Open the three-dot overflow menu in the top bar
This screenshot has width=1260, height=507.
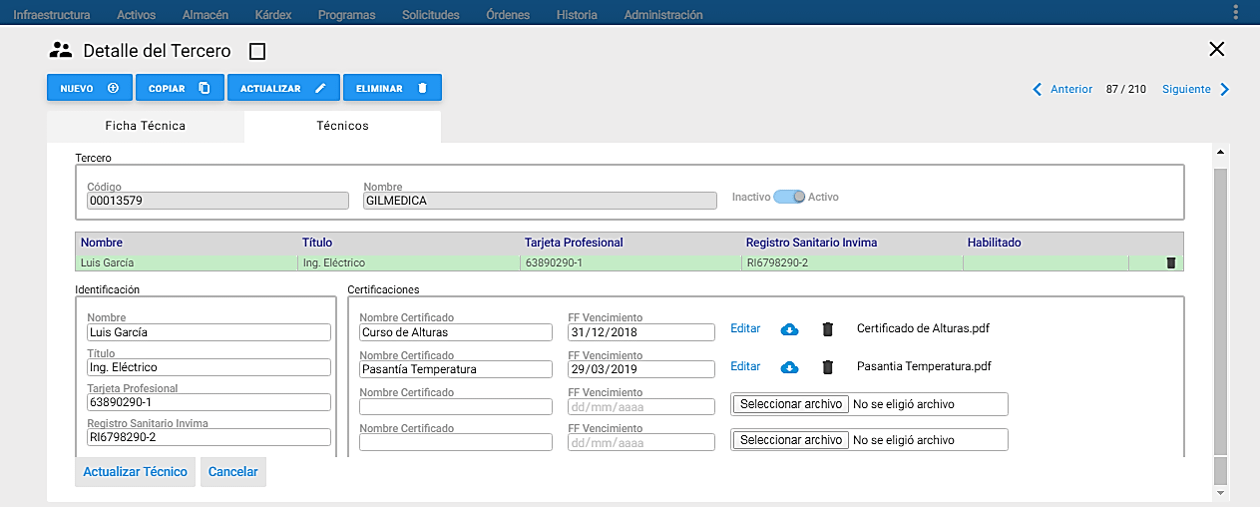(x=1237, y=11)
